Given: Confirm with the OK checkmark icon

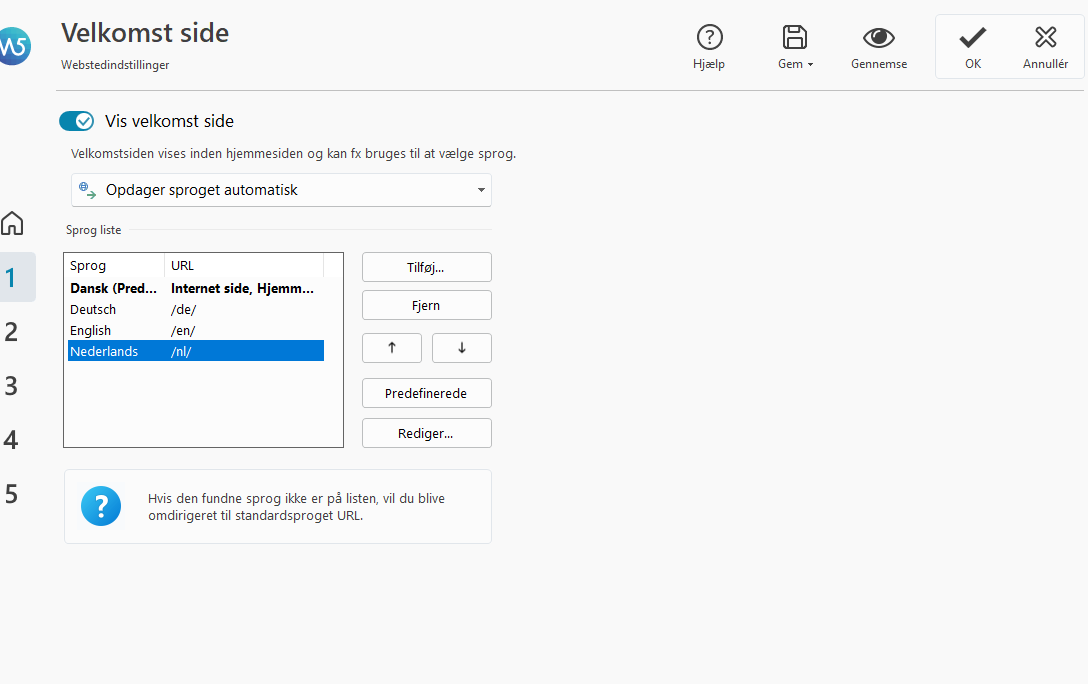Looking at the screenshot, I should [972, 38].
